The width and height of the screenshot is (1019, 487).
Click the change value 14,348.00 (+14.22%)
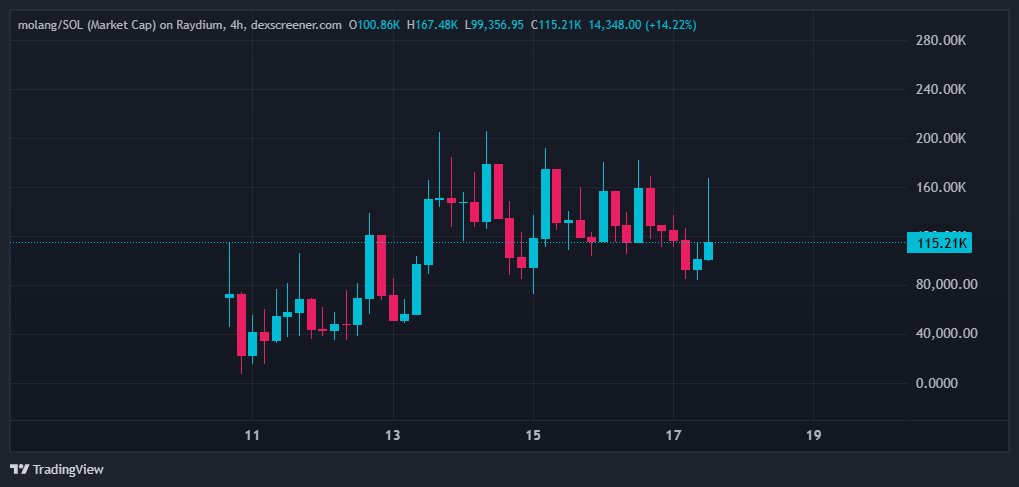(x=642, y=25)
